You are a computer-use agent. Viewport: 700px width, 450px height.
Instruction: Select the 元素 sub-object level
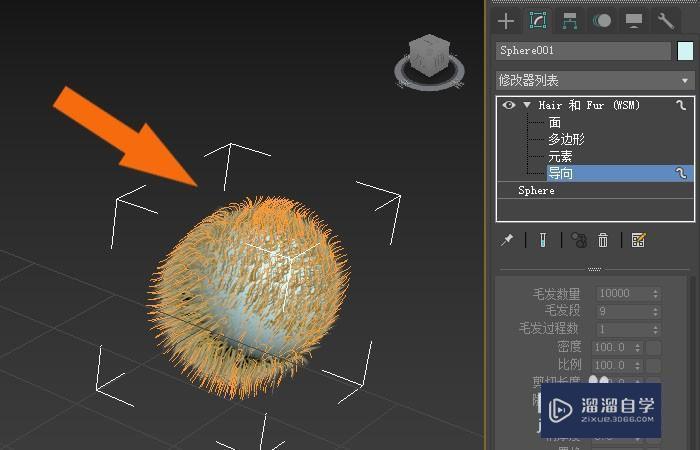[560, 156]
